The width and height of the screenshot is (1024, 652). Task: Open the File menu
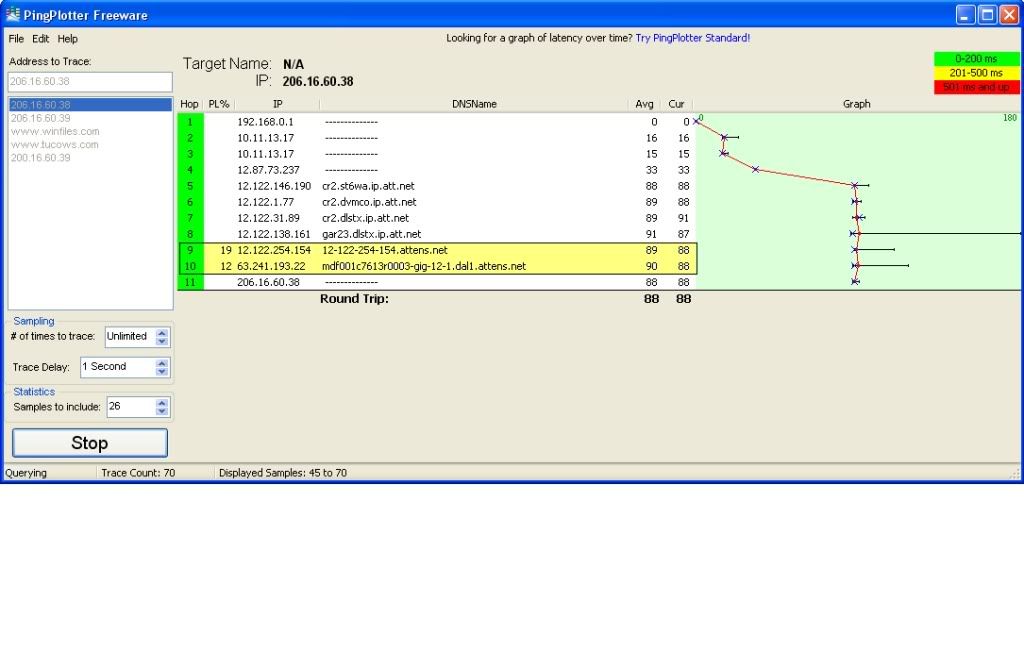(x=16, y=39)
